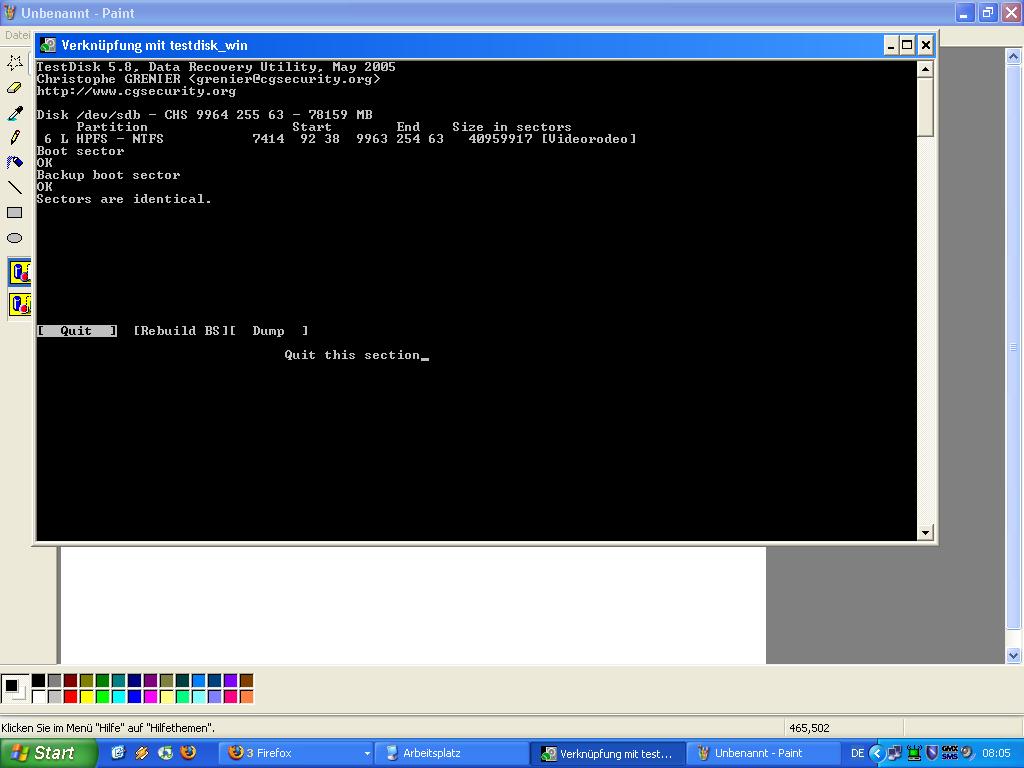
Task: Activate the Airbrush spray tool
Action: [14, 163]
